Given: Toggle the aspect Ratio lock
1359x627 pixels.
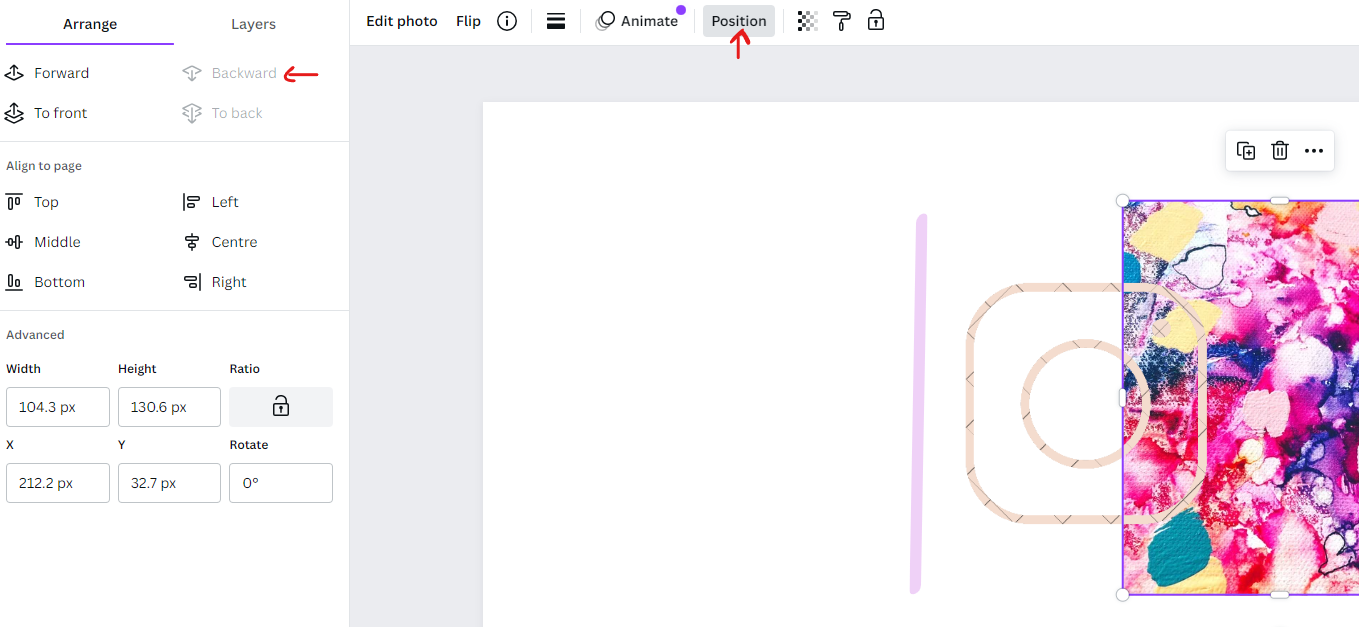Looking at the screenshot, I should coord(281,407).
